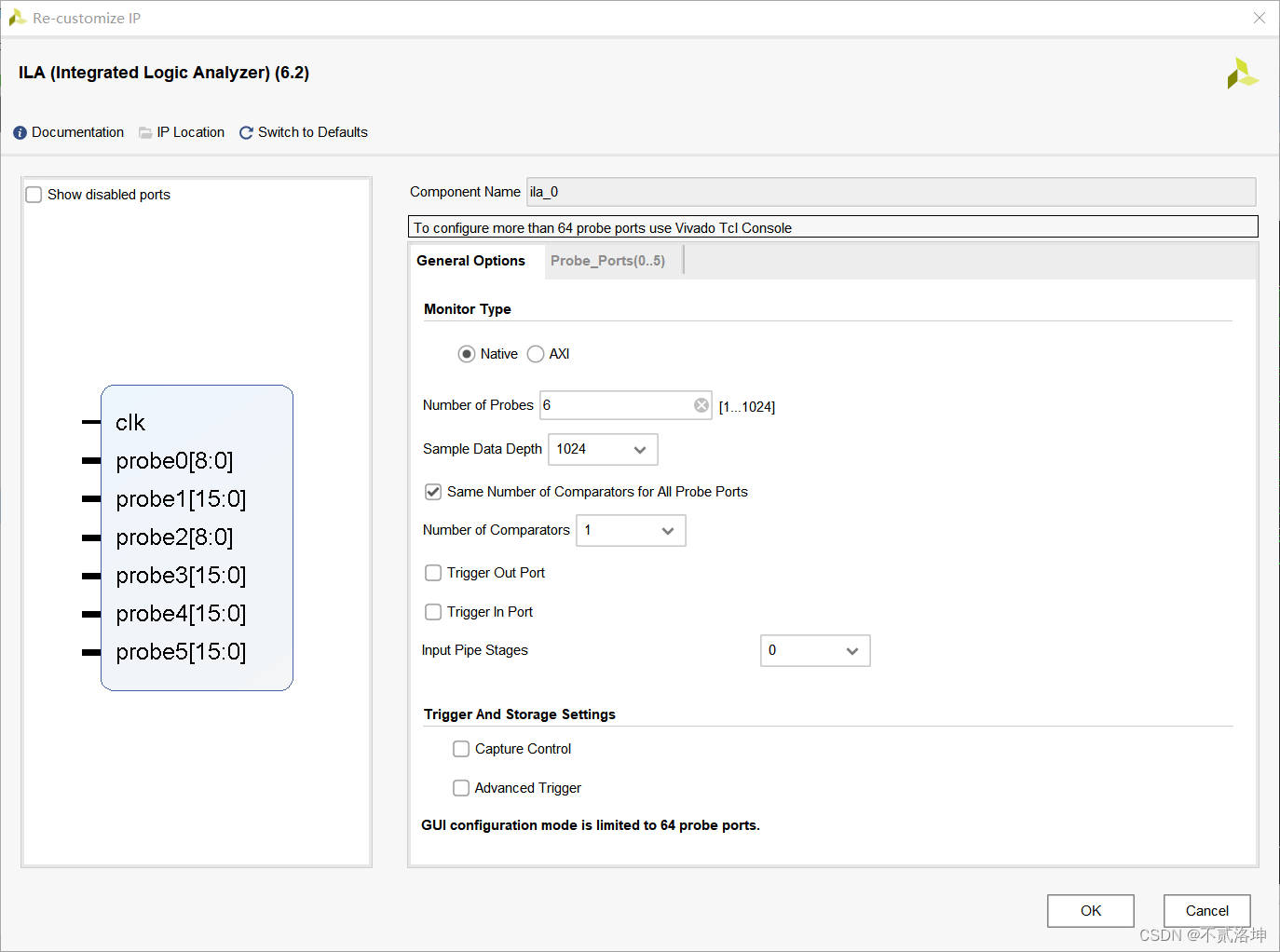Switch to the Probe_Ports(0..5) tab
1280x952 pixels.
608,261
